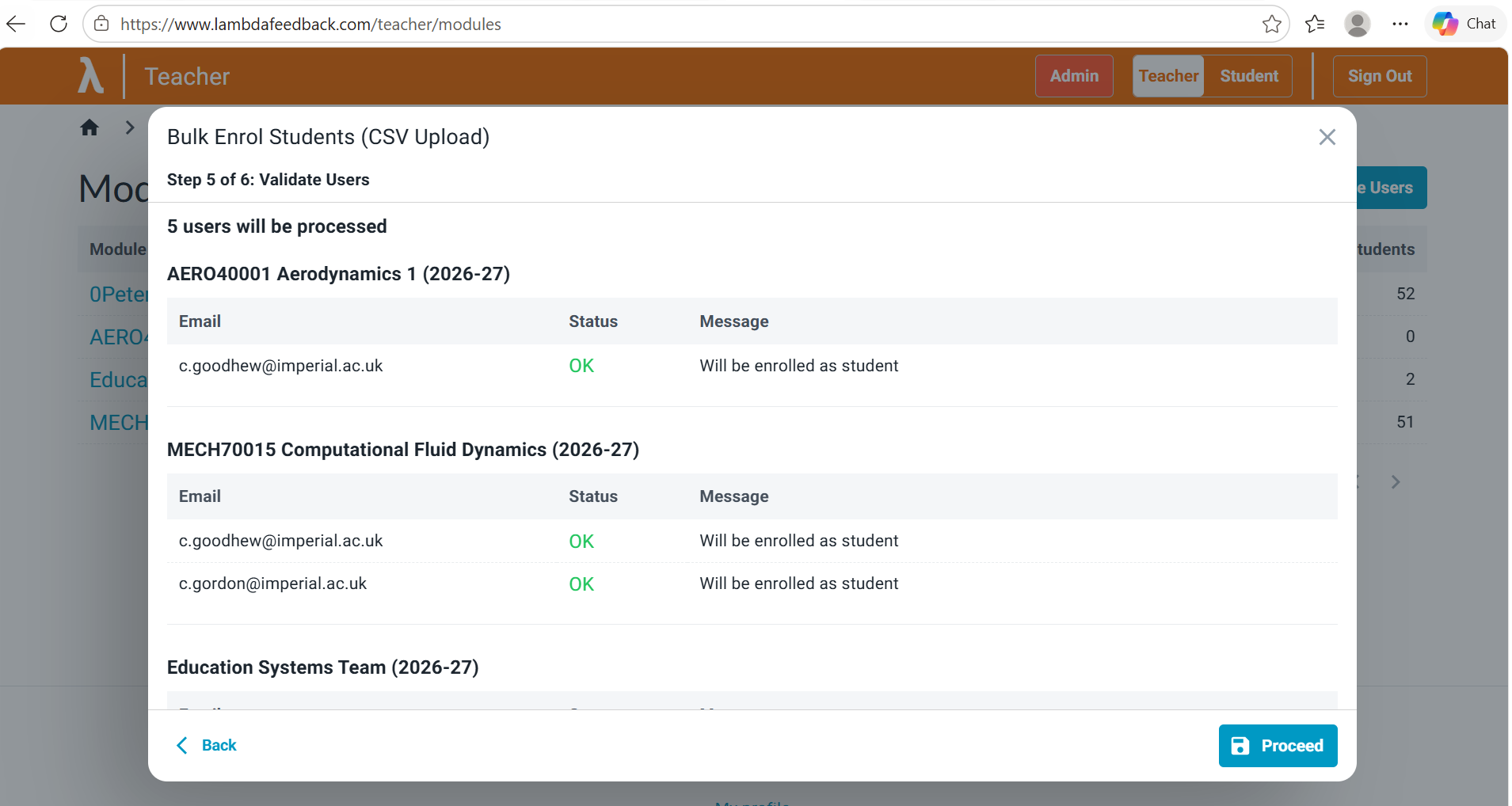Click the student count 51 cell
1512x806 pixels.
point(1405,422)
